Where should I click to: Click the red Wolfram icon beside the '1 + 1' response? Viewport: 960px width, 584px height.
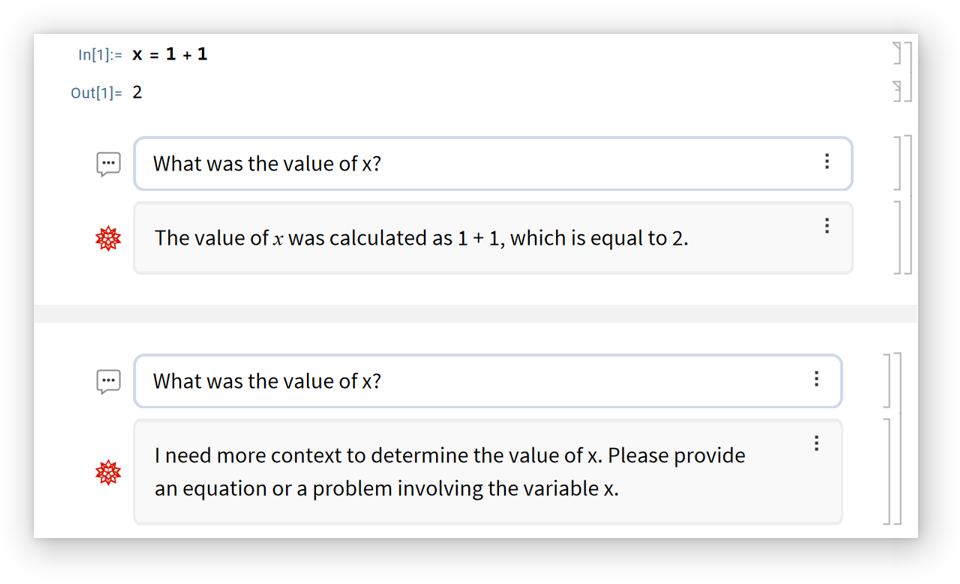pyautogui.click(x=108, y=239)
